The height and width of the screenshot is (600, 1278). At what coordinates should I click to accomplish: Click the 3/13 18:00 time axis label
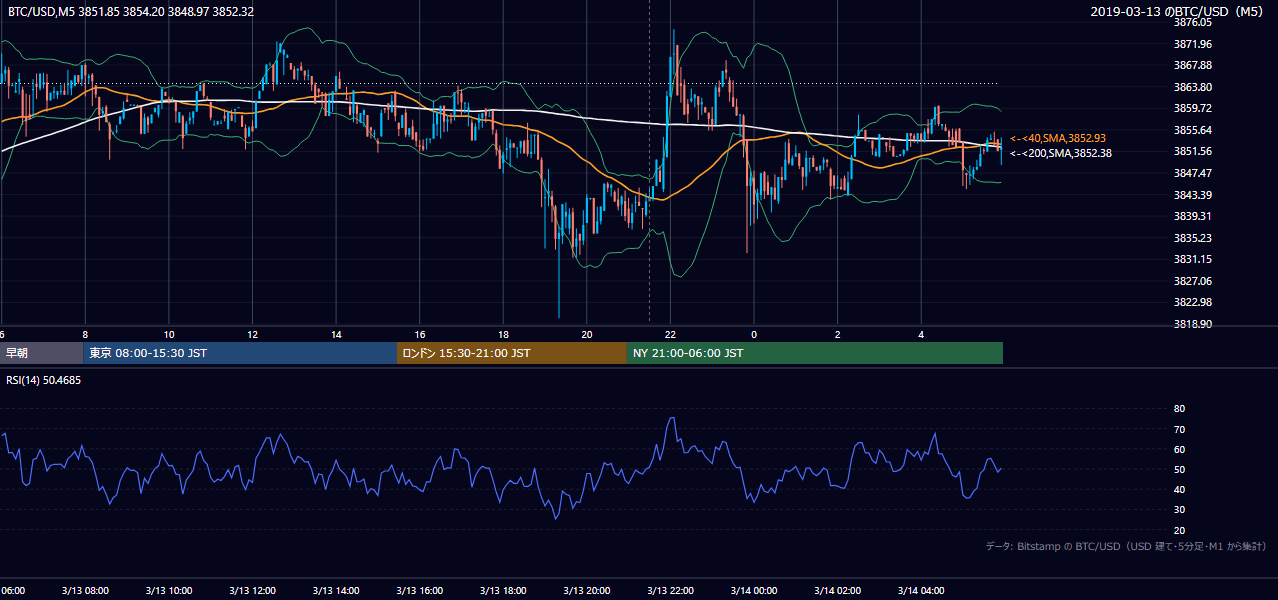coord(503,590)
